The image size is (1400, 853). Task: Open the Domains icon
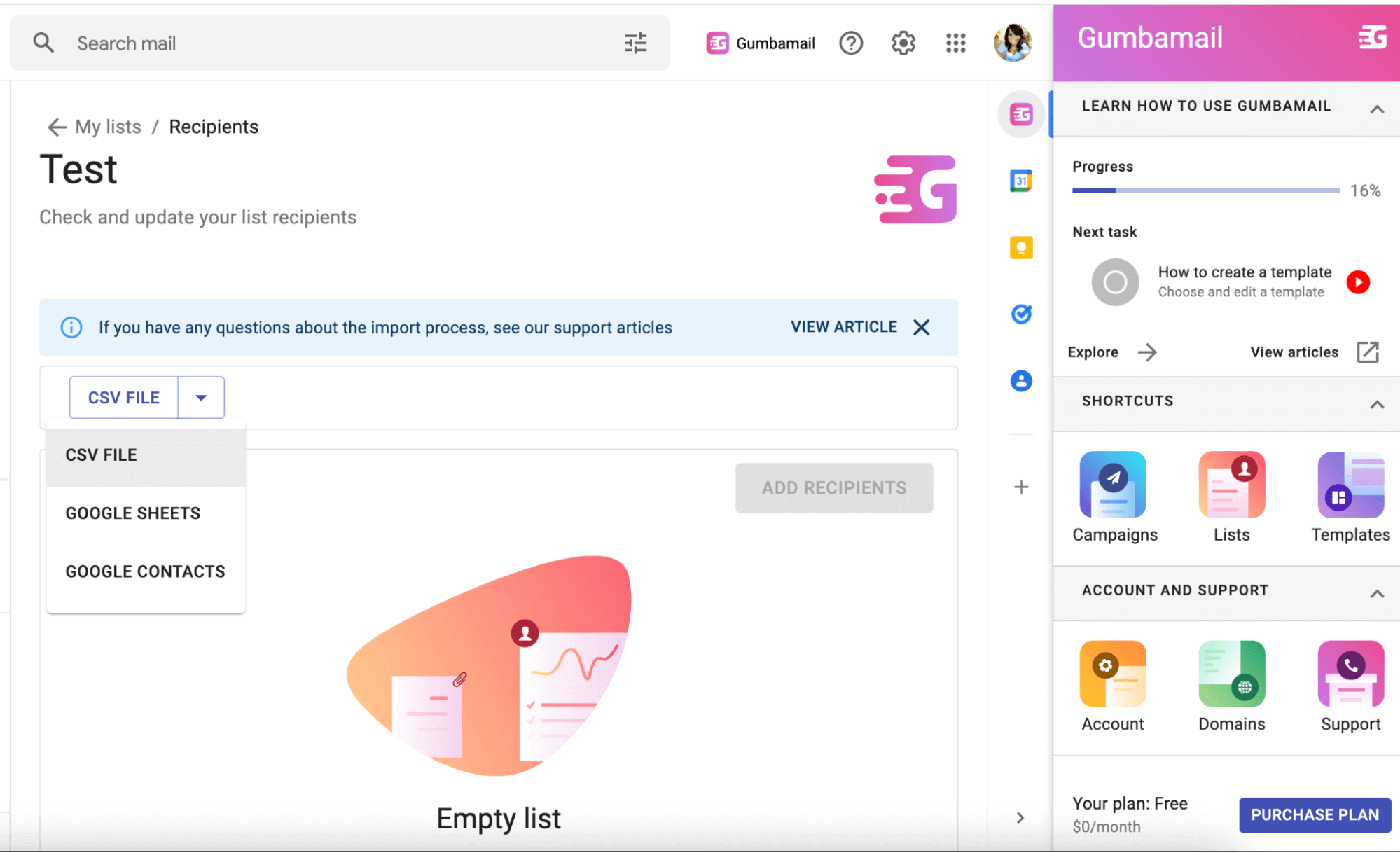click(1231, 674)
